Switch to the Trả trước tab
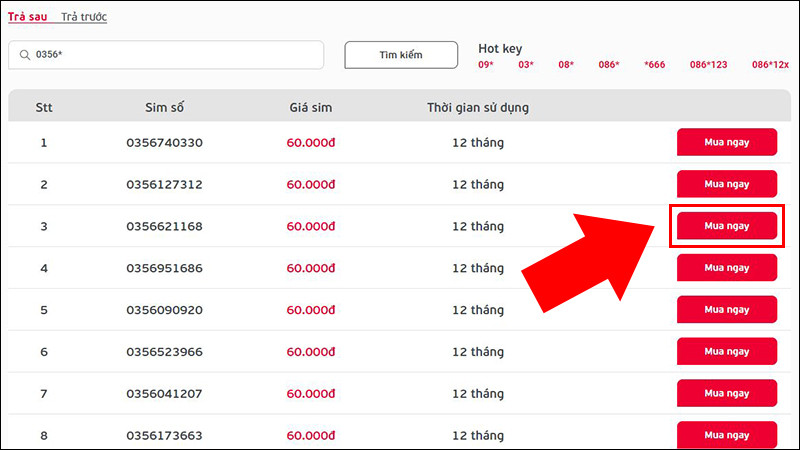800x450 pixels. click(x=84, y=17)
